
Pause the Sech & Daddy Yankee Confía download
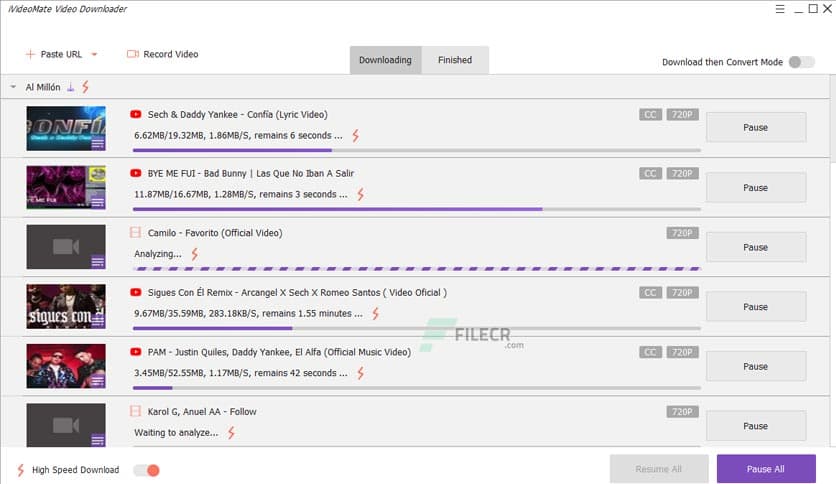(755, 127)
